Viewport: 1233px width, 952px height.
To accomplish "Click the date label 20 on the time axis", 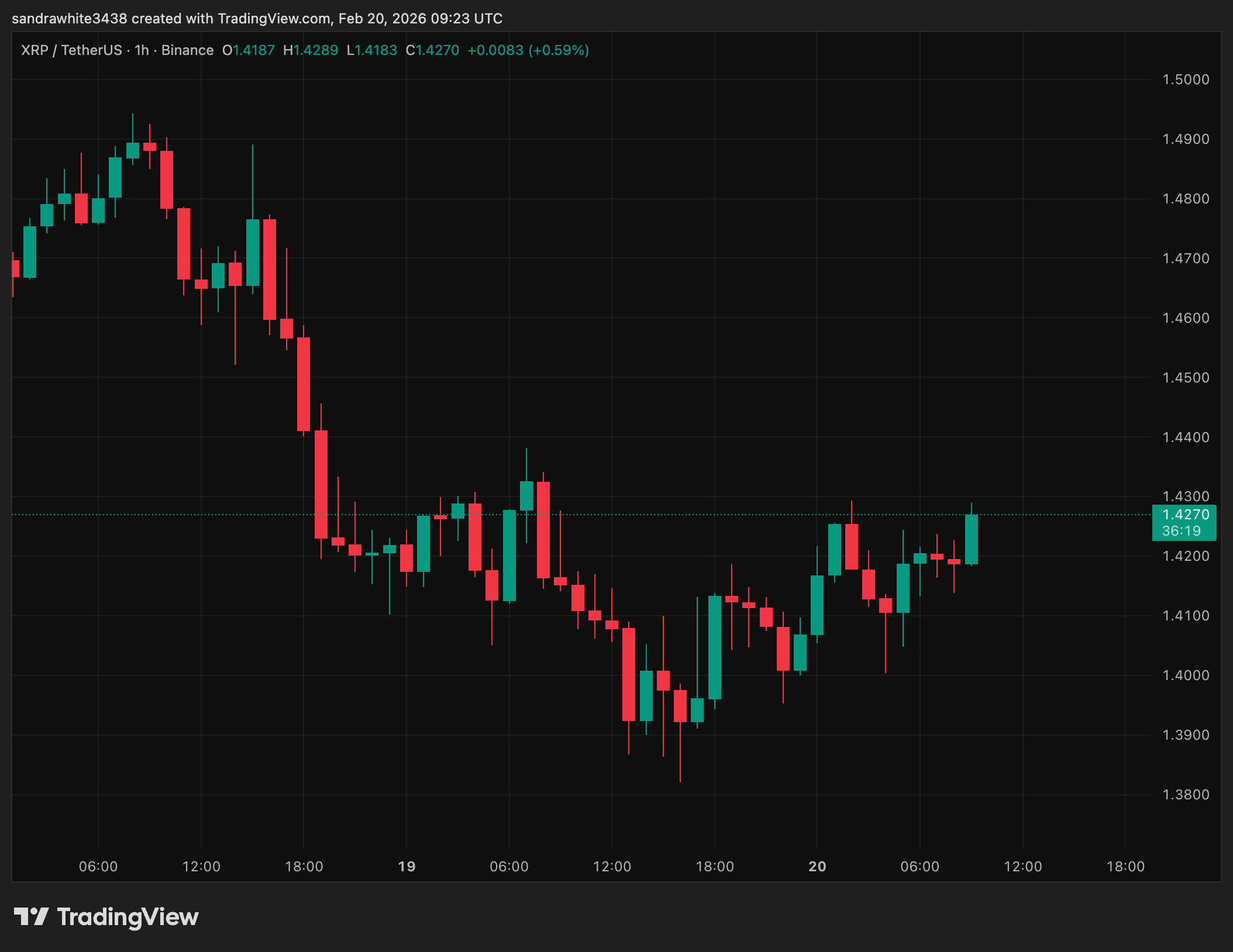I will 817,867.
